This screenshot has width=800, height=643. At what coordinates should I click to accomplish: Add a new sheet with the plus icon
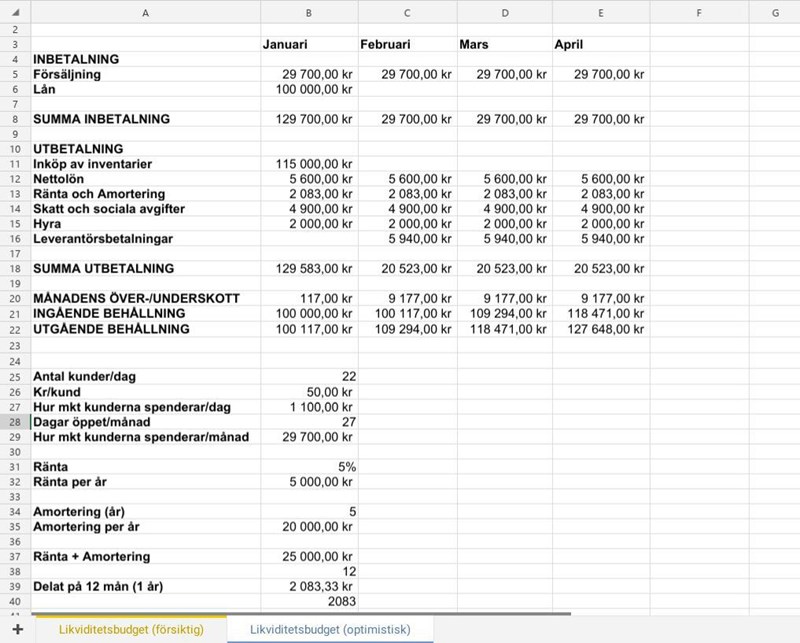17,629
